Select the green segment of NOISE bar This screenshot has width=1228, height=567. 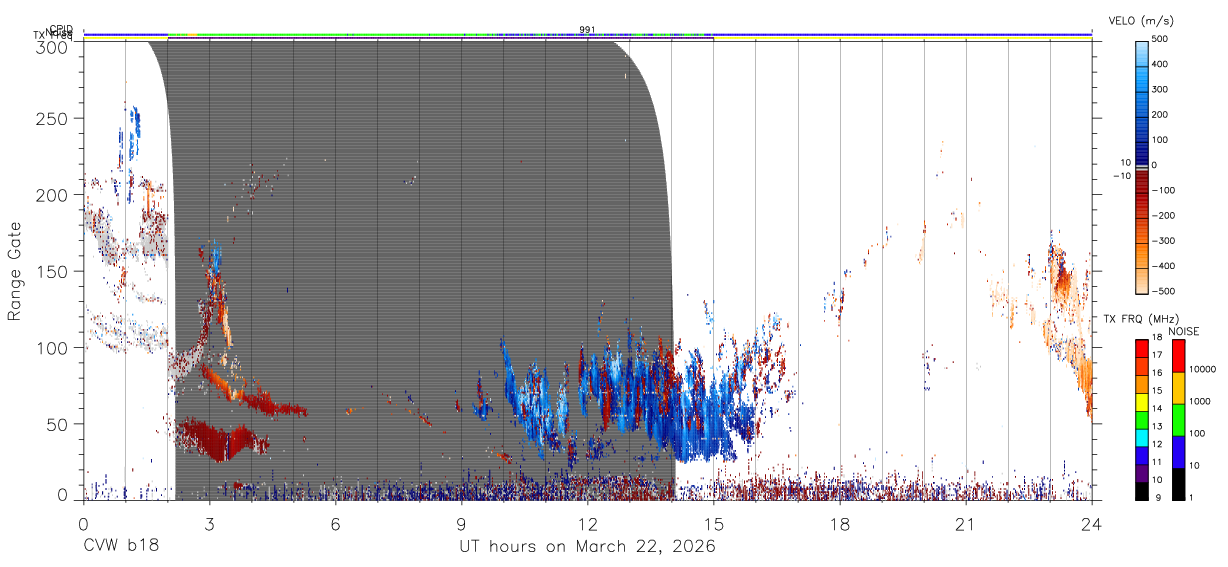[1178, 420]
